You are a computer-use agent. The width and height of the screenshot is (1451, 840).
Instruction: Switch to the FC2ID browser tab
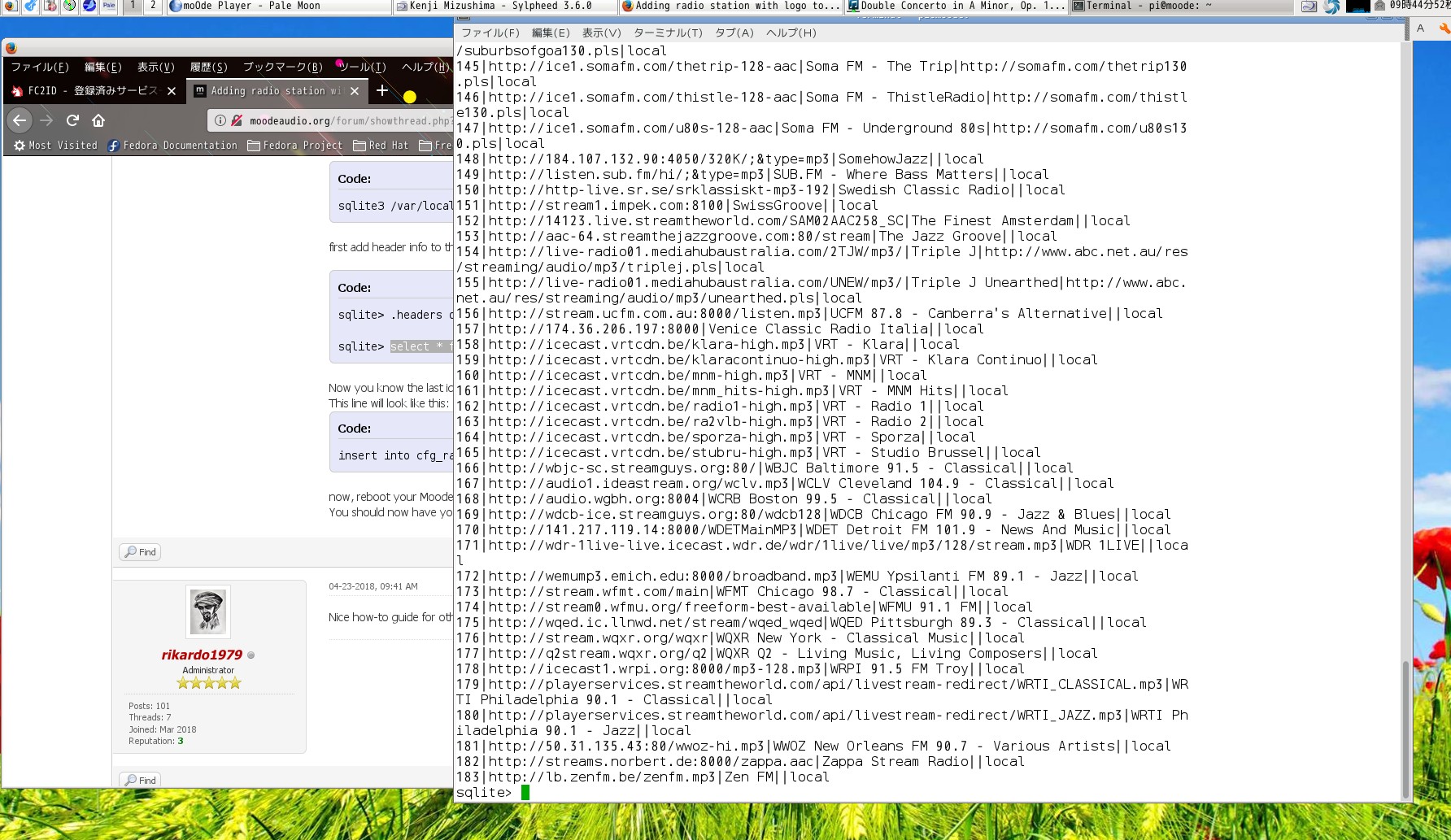(x=89, y=91)
